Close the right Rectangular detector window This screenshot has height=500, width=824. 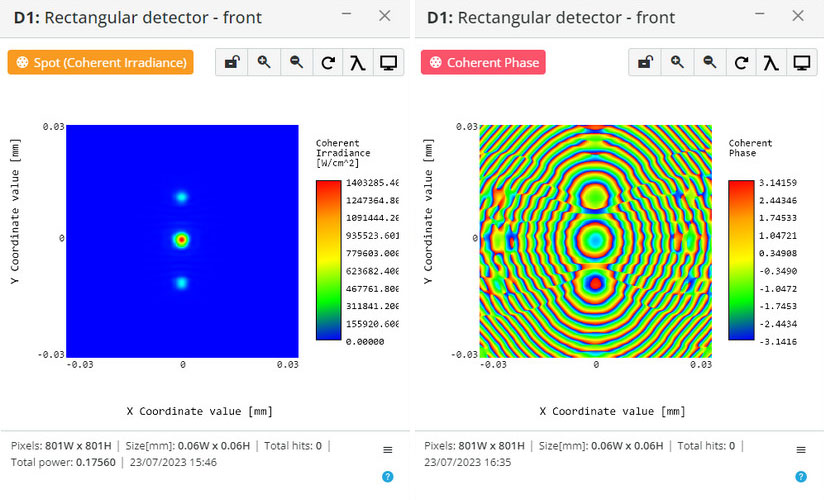tap(798, 16)
